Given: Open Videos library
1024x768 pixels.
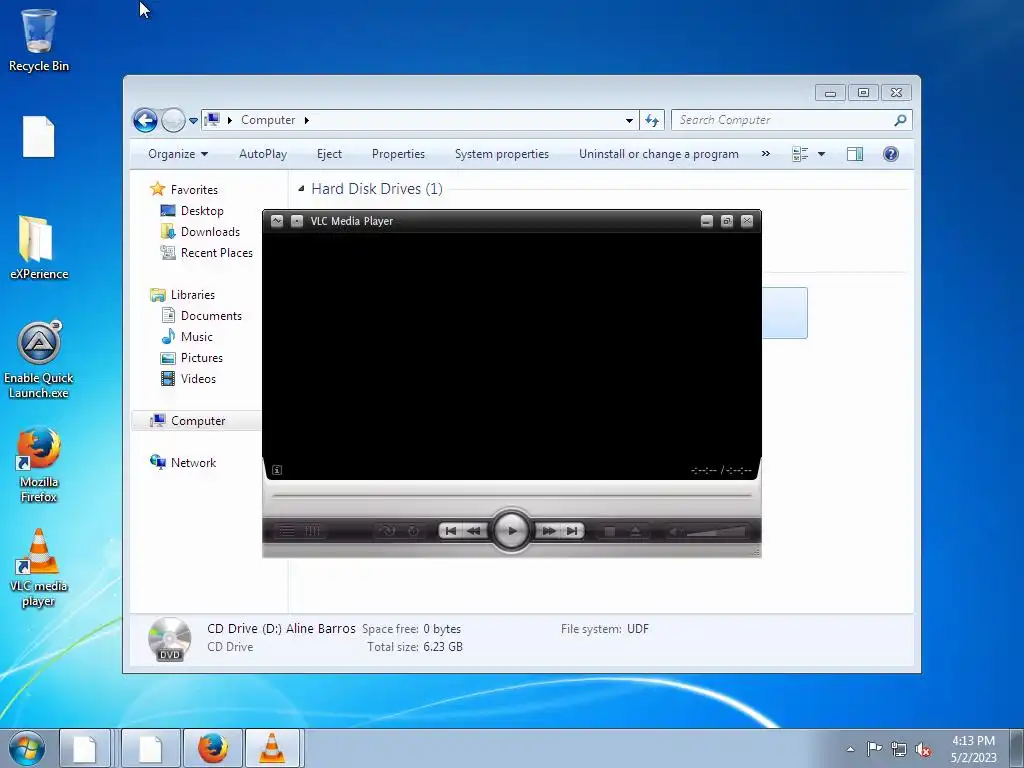Looking at the screenshot, I should [188, 379].
